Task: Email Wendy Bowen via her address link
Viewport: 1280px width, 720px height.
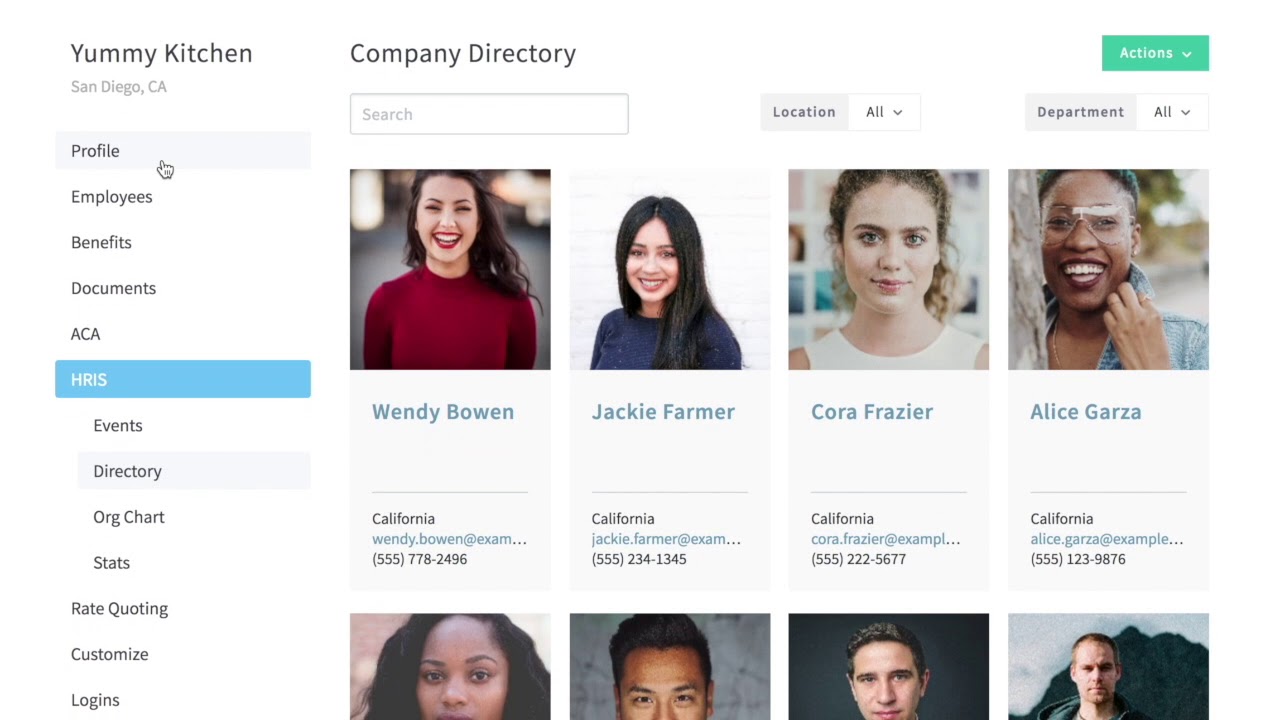Action: [x=449, y=539]
